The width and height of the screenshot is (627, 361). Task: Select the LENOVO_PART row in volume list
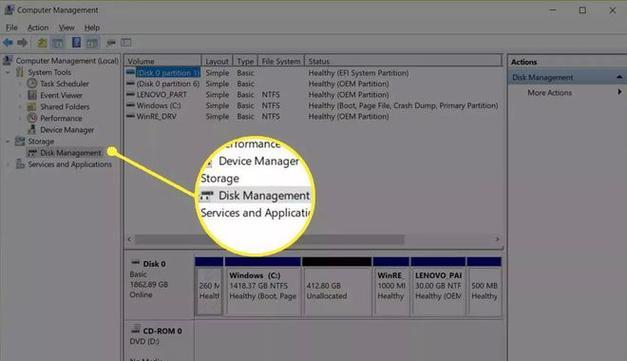313,94
